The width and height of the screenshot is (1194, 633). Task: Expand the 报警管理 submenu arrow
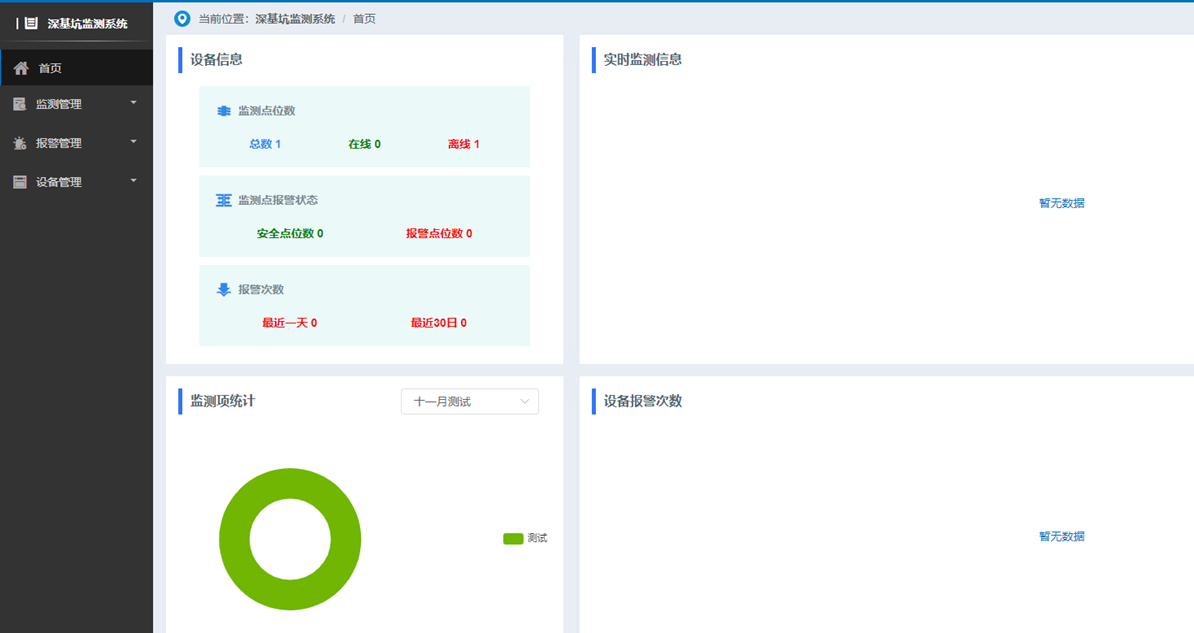pos(134,142)
